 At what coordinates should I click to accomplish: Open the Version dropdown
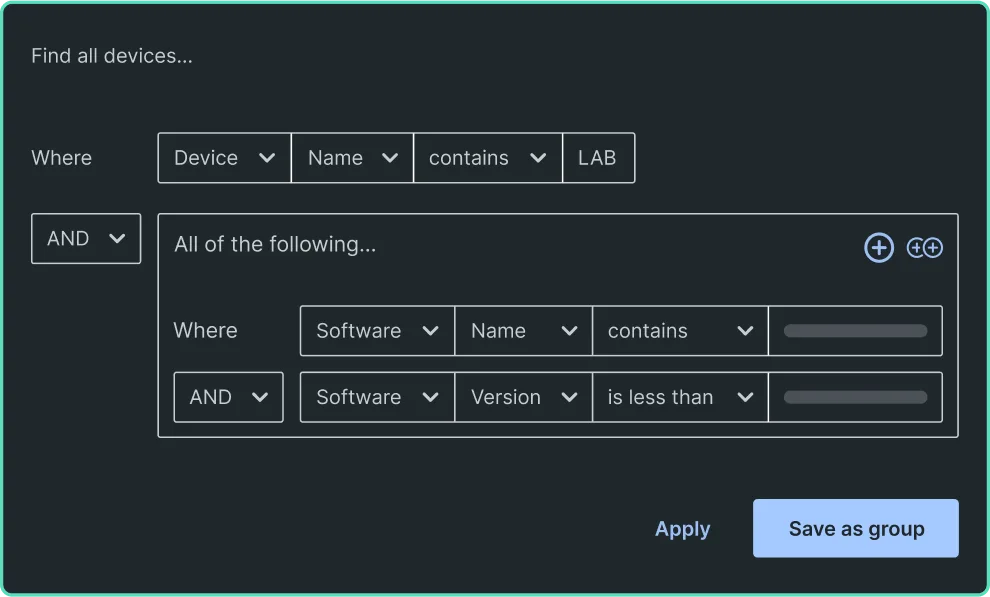click(523, 397)
